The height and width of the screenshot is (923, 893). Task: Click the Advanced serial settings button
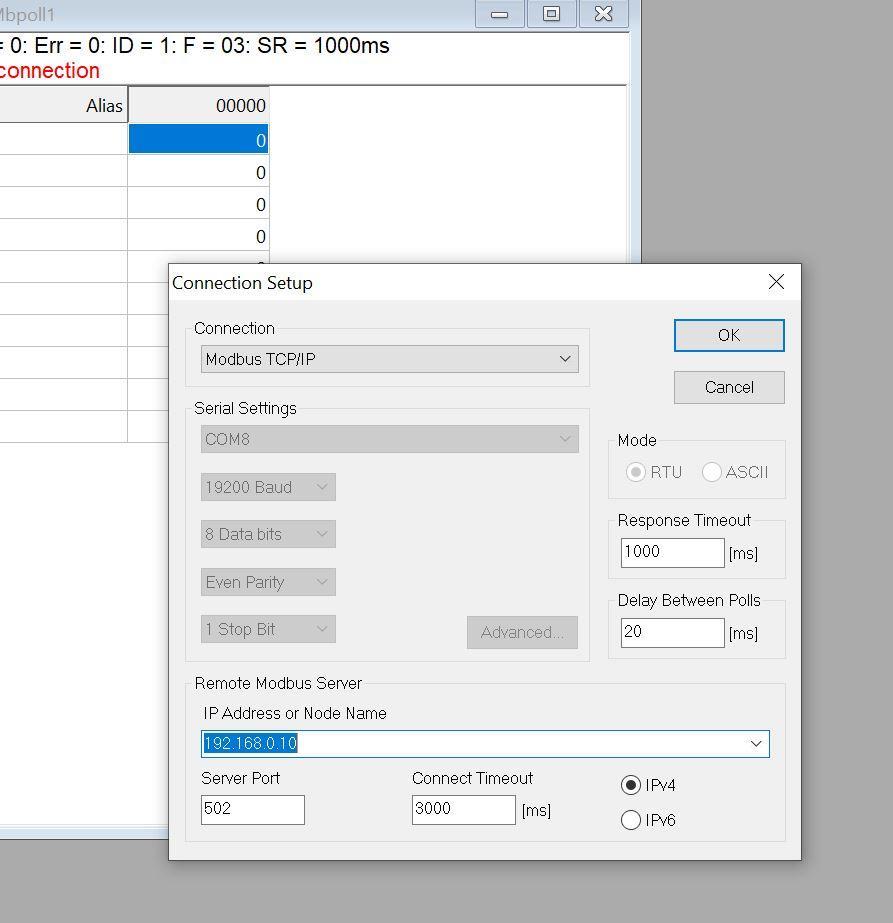click(521, 632)
